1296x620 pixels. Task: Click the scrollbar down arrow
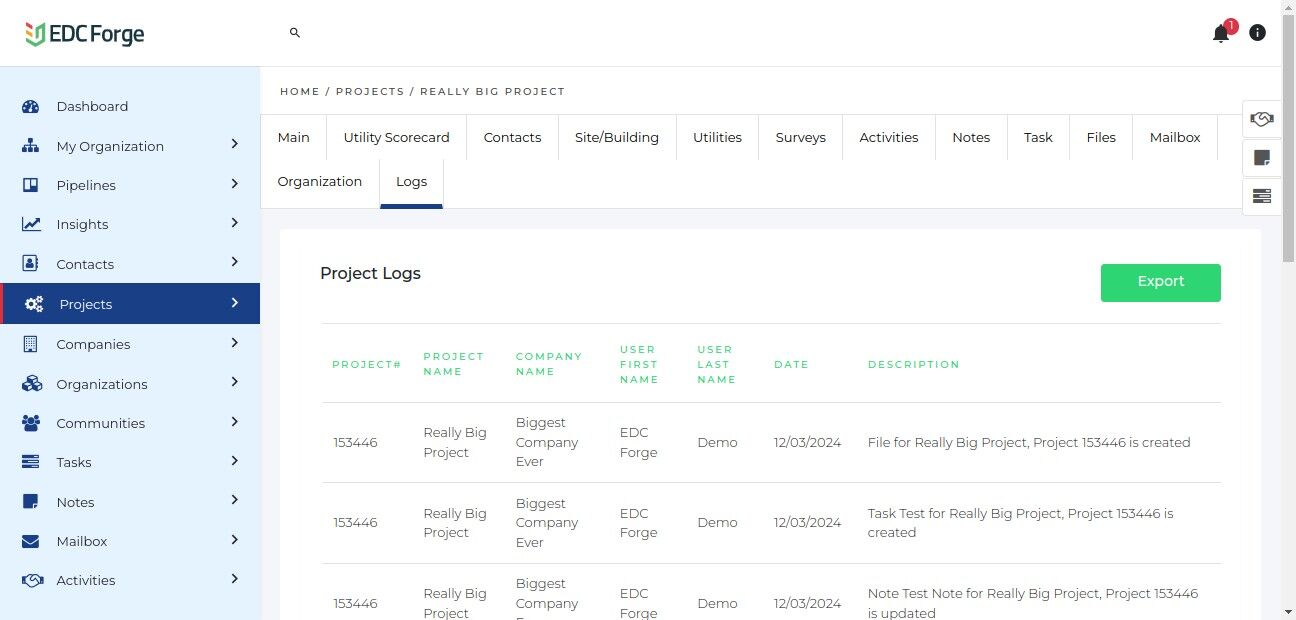coord(1288,611)
